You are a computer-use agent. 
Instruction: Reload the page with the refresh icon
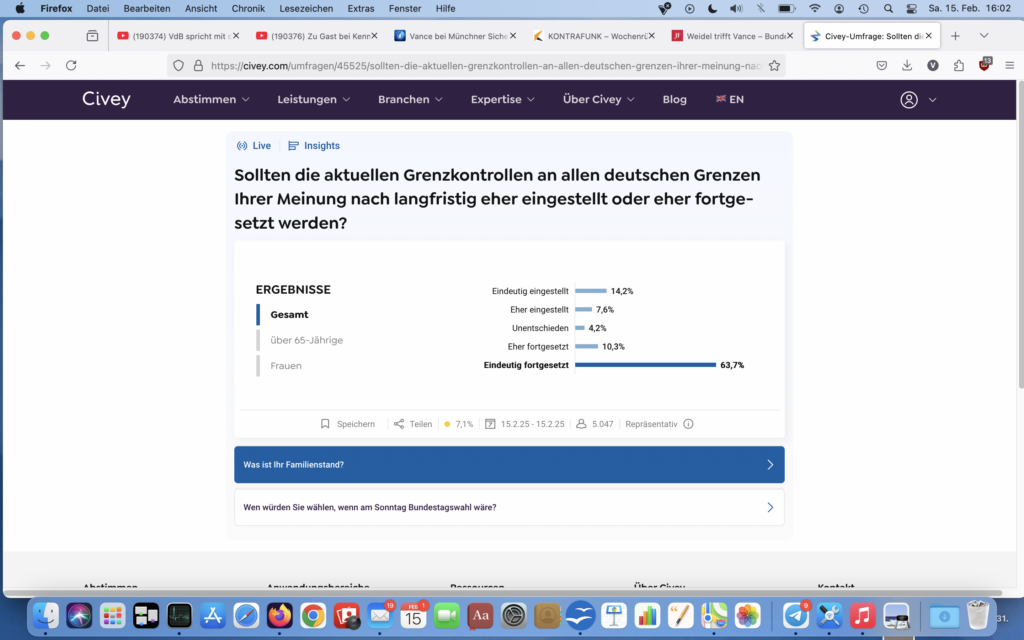(x=71, y=66)
